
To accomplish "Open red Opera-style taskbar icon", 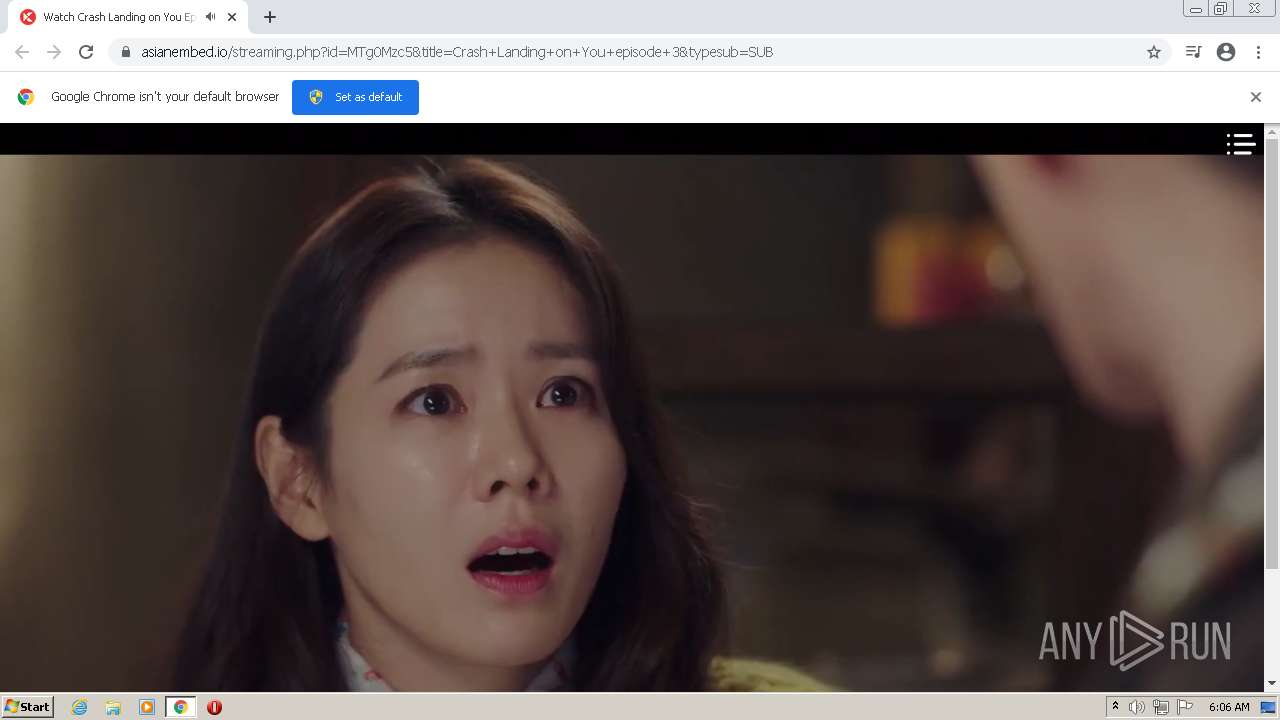I will pos(214,707).
